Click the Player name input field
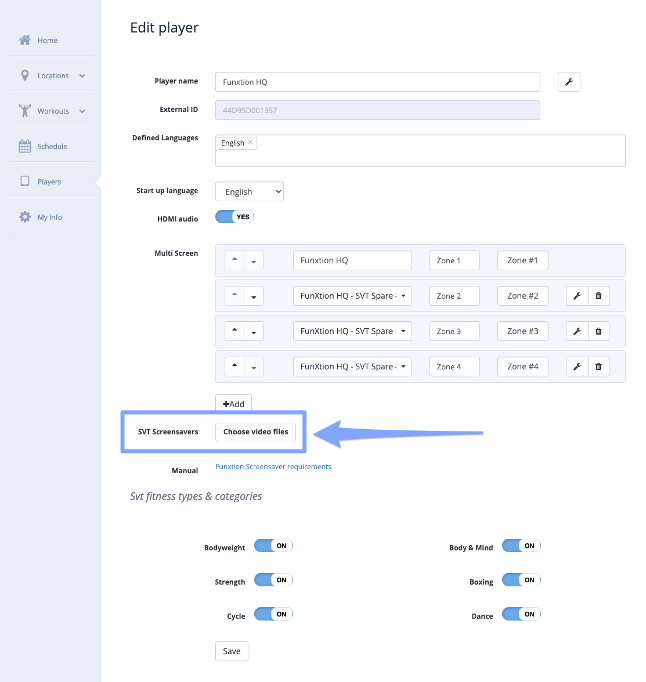The height and width of the screenshot is (682, 646). coord(378,82)
